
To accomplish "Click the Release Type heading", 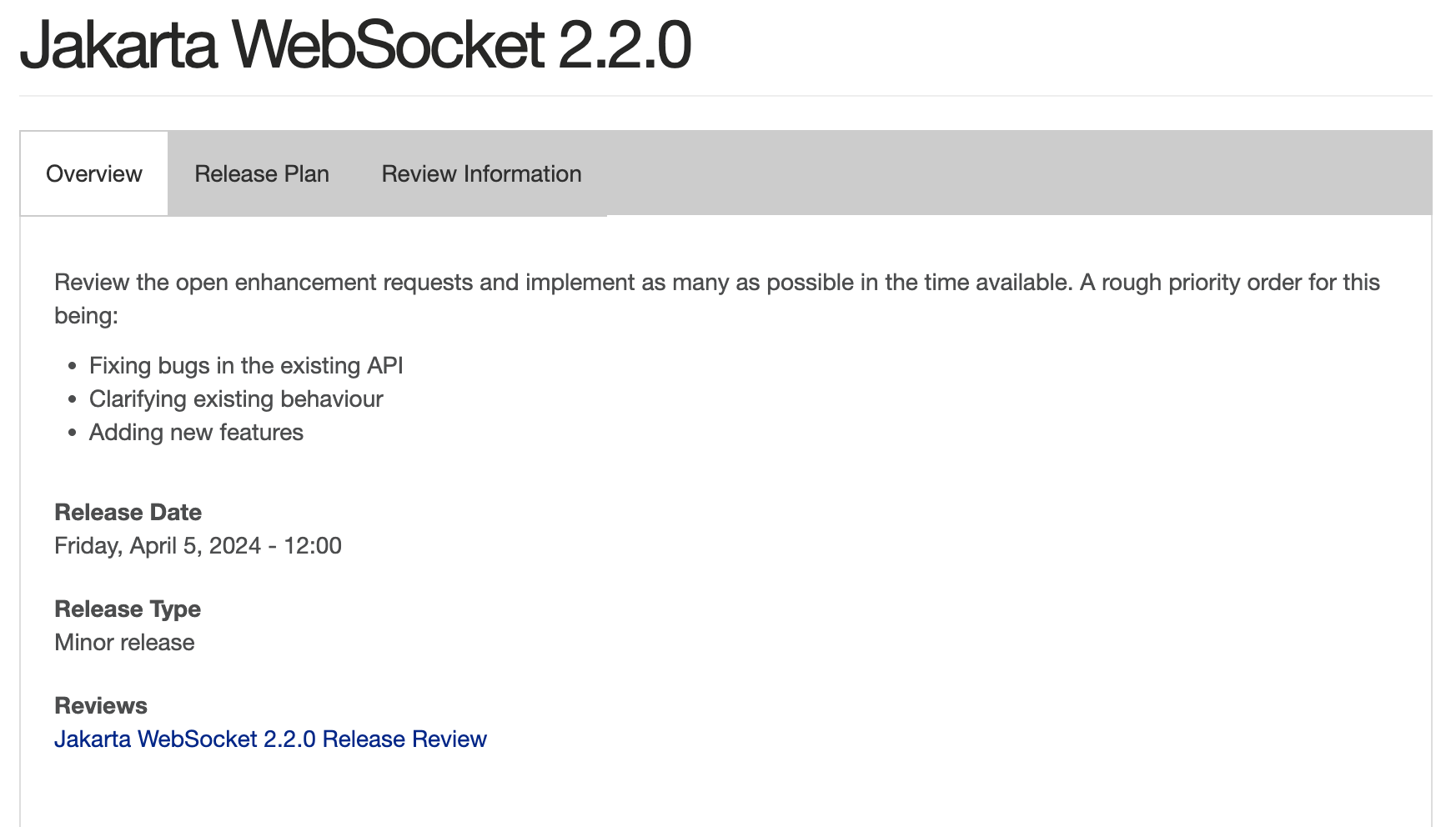I will [127, 609].
